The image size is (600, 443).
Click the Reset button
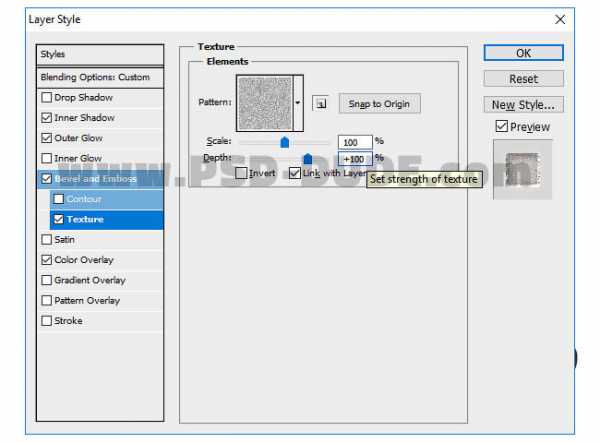point(523,79)
